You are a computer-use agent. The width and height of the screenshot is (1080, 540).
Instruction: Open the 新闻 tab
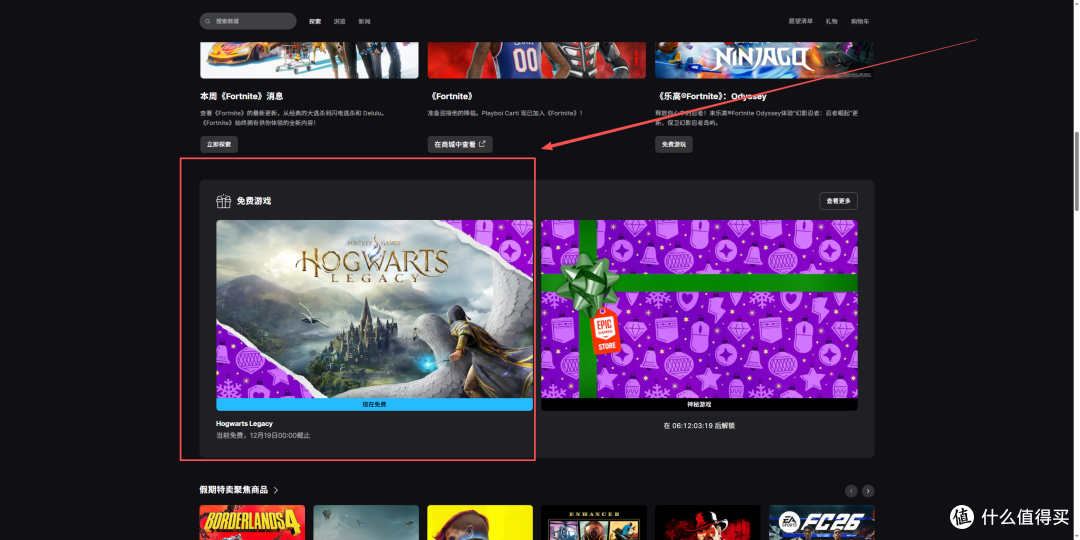(x=364, y=21)
